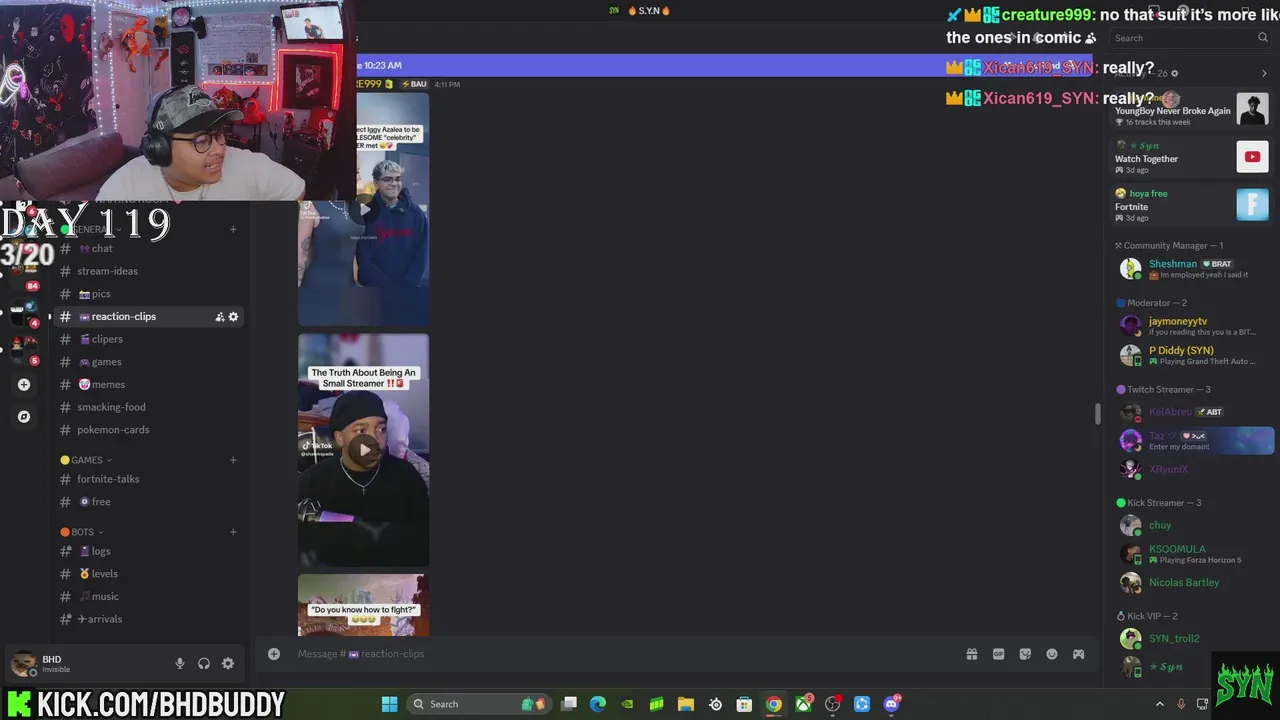Collapse the BOTS category
The width and height of the screenshot is (1280, 720).
click(x=82, y=532)
